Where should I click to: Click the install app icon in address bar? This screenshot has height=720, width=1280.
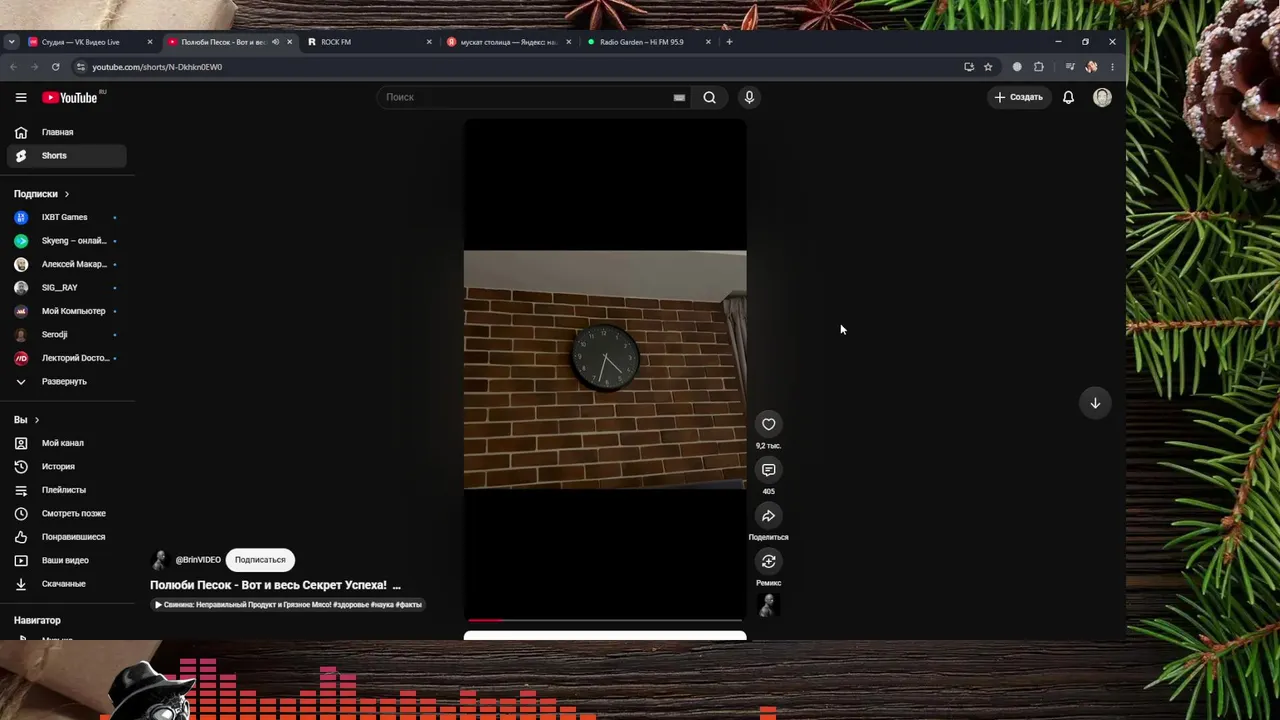(968, 67)
